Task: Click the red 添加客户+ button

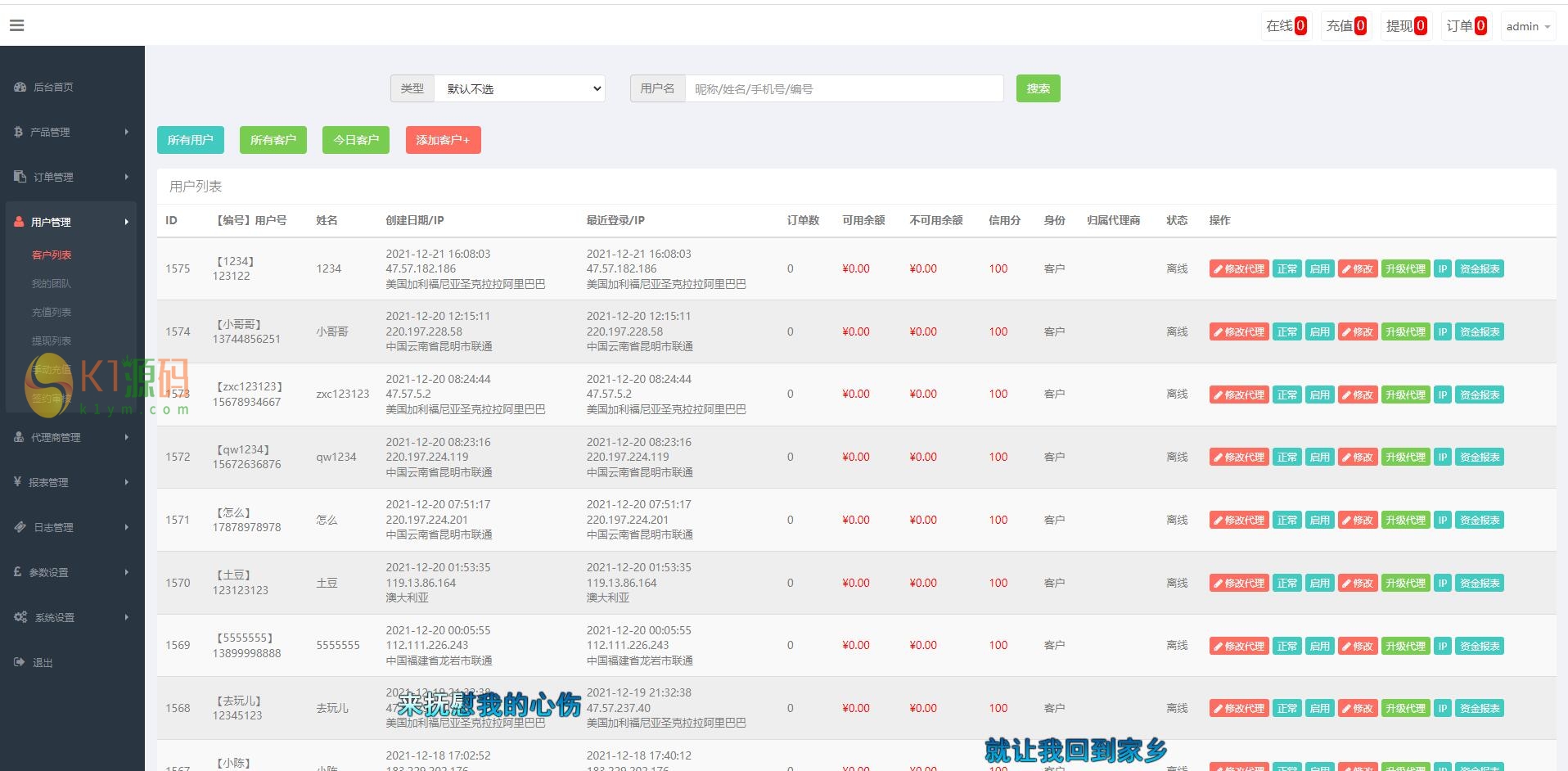Action: 443,140
